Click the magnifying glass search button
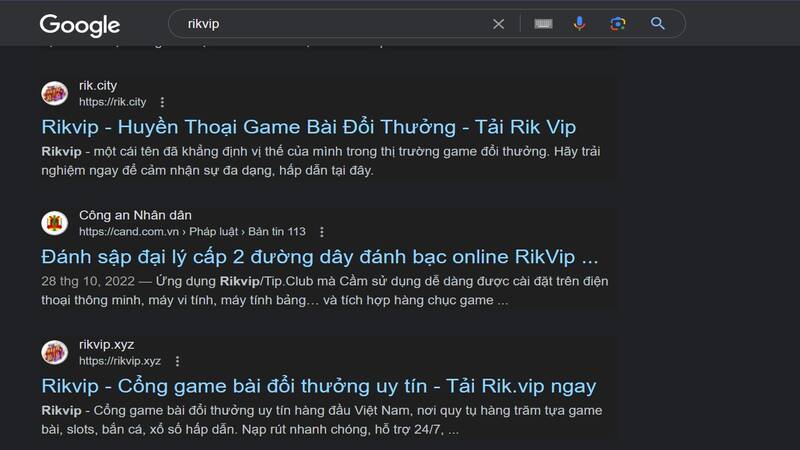The height and width of the screenshot is (450, 800). (x=657, y=24)
